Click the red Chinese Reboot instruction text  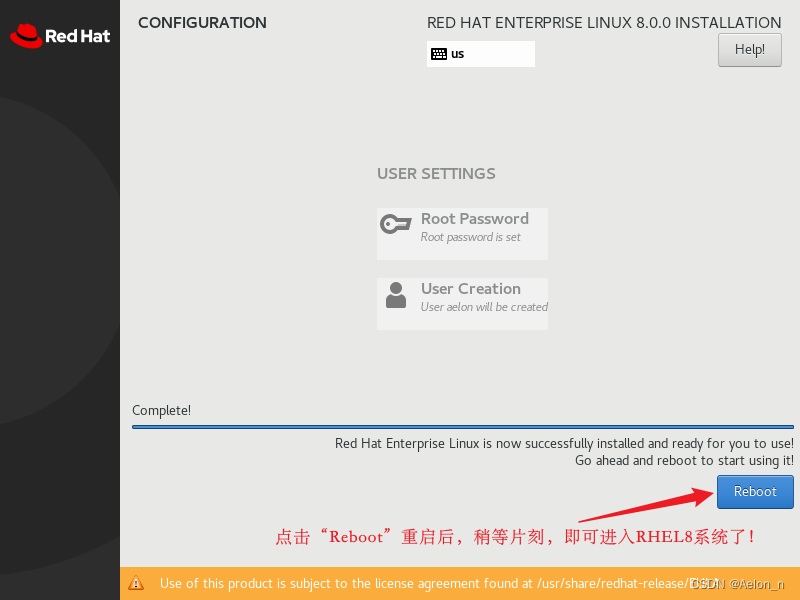[515, 537]
